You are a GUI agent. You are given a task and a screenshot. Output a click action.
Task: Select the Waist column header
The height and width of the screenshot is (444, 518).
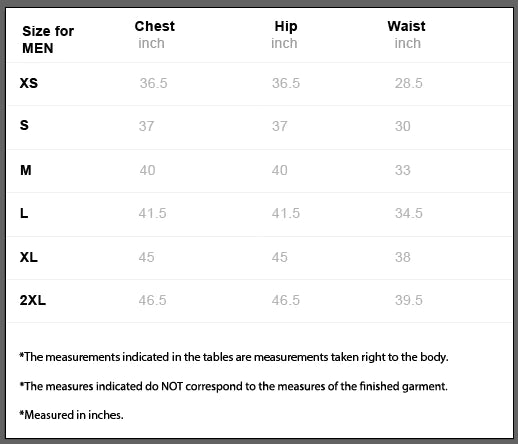[406, 26]
